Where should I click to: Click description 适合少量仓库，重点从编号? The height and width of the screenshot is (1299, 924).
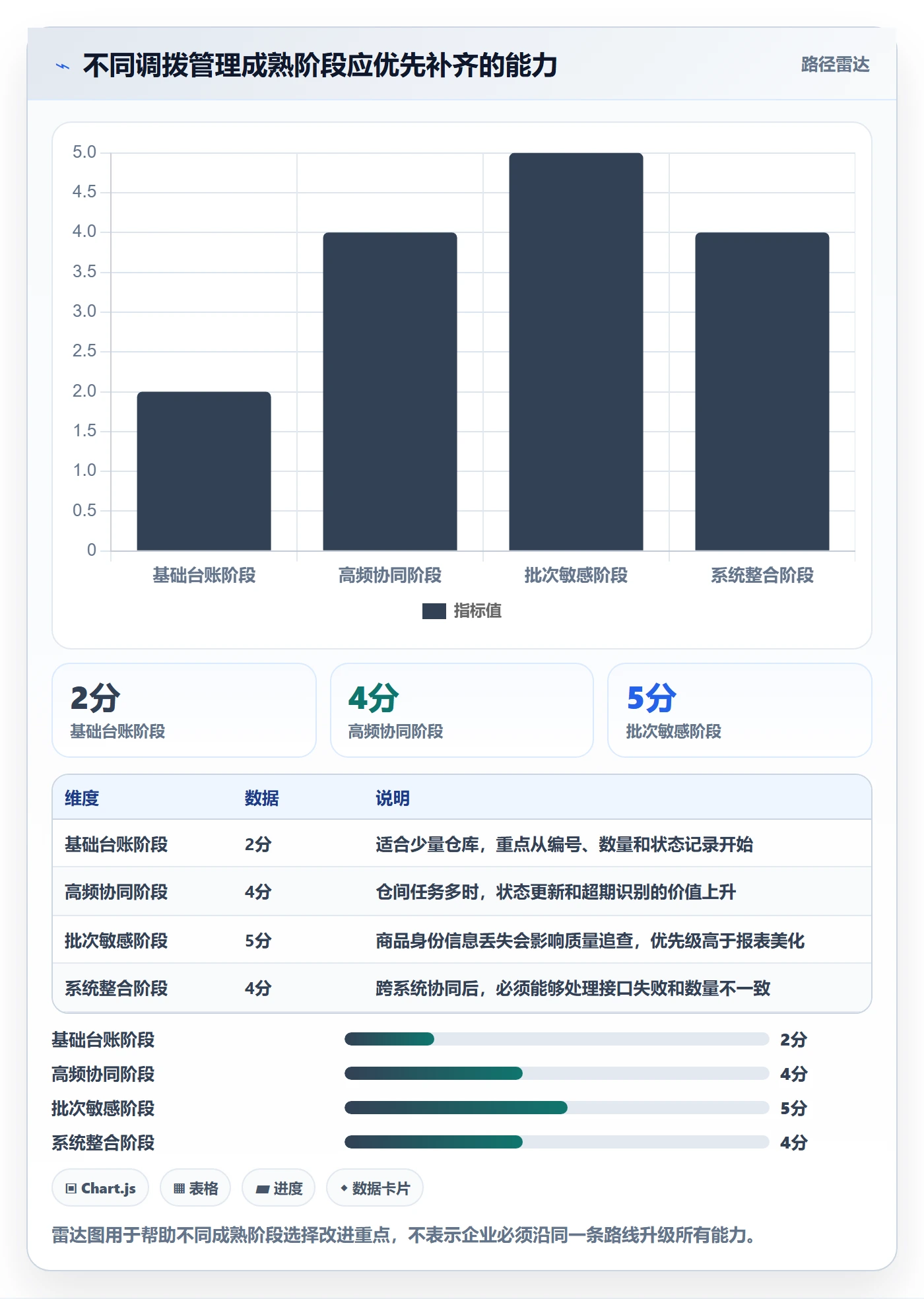point(564,845)
